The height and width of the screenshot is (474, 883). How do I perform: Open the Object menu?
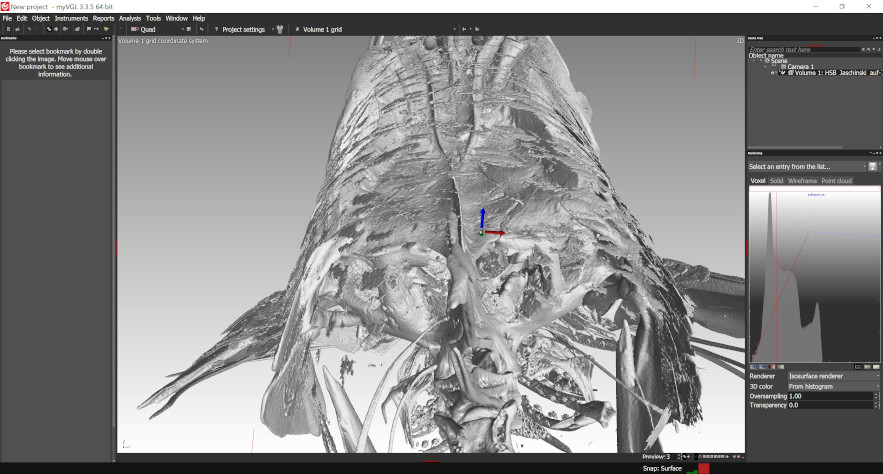click(x=41, y=19)
